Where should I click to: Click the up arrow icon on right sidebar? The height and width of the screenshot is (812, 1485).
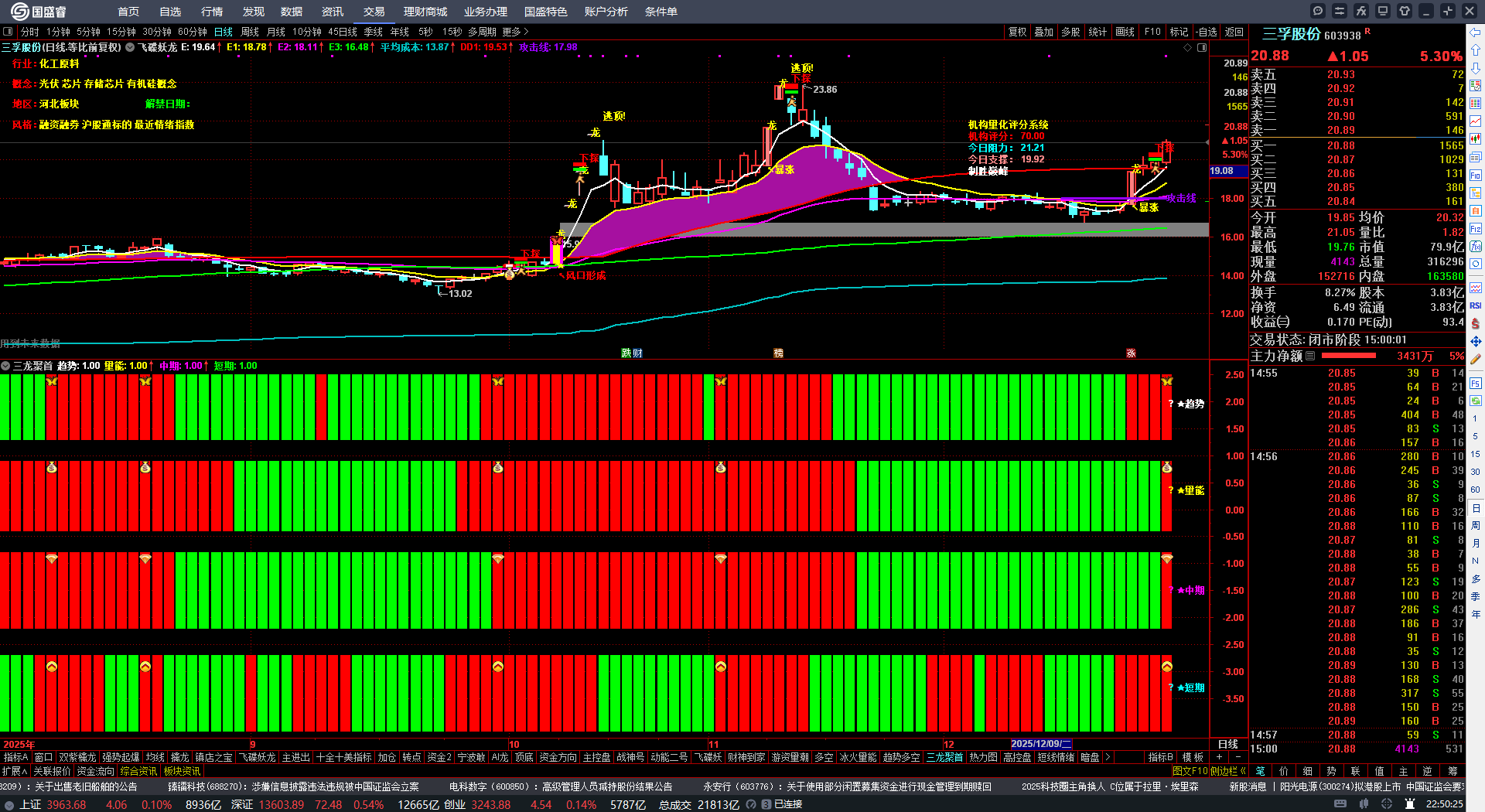pos(1476,50)
